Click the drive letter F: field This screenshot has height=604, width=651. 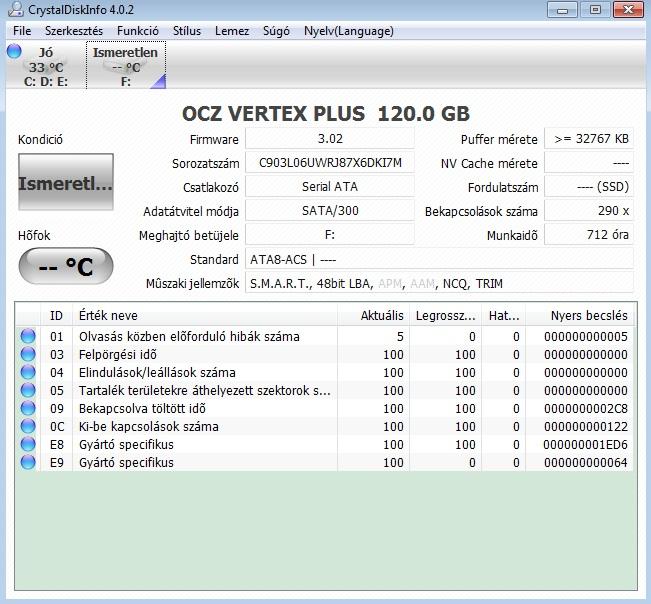[x=330, y=235]
